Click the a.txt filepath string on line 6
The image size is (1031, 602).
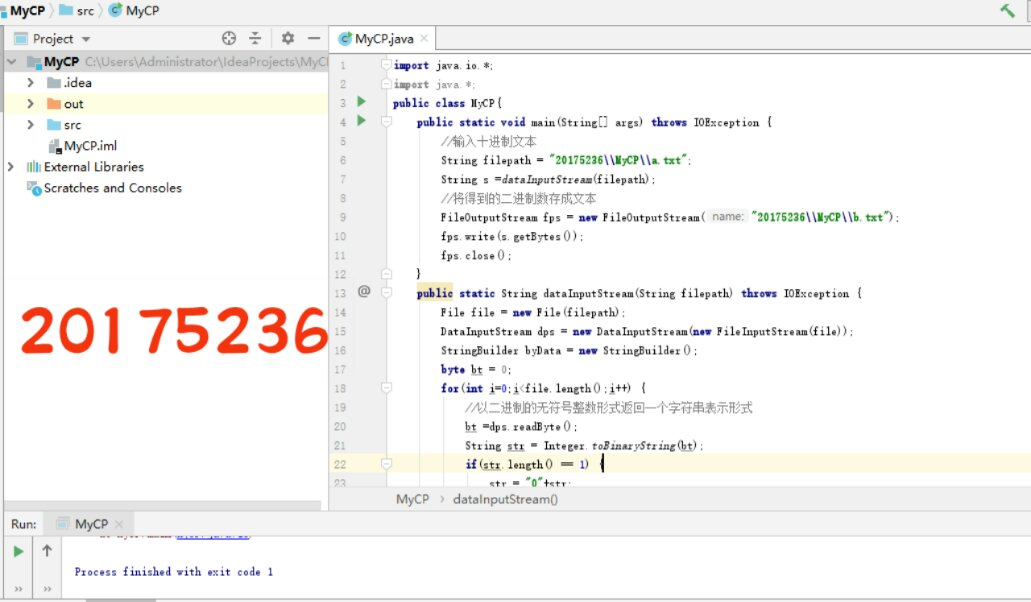[619, 160]
